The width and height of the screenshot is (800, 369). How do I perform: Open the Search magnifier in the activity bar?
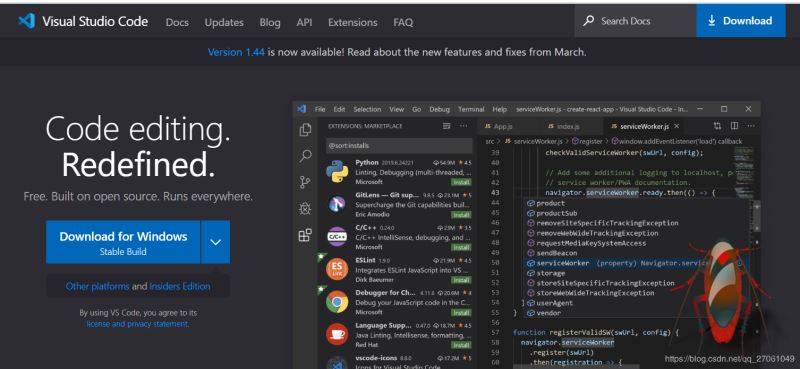305,156
